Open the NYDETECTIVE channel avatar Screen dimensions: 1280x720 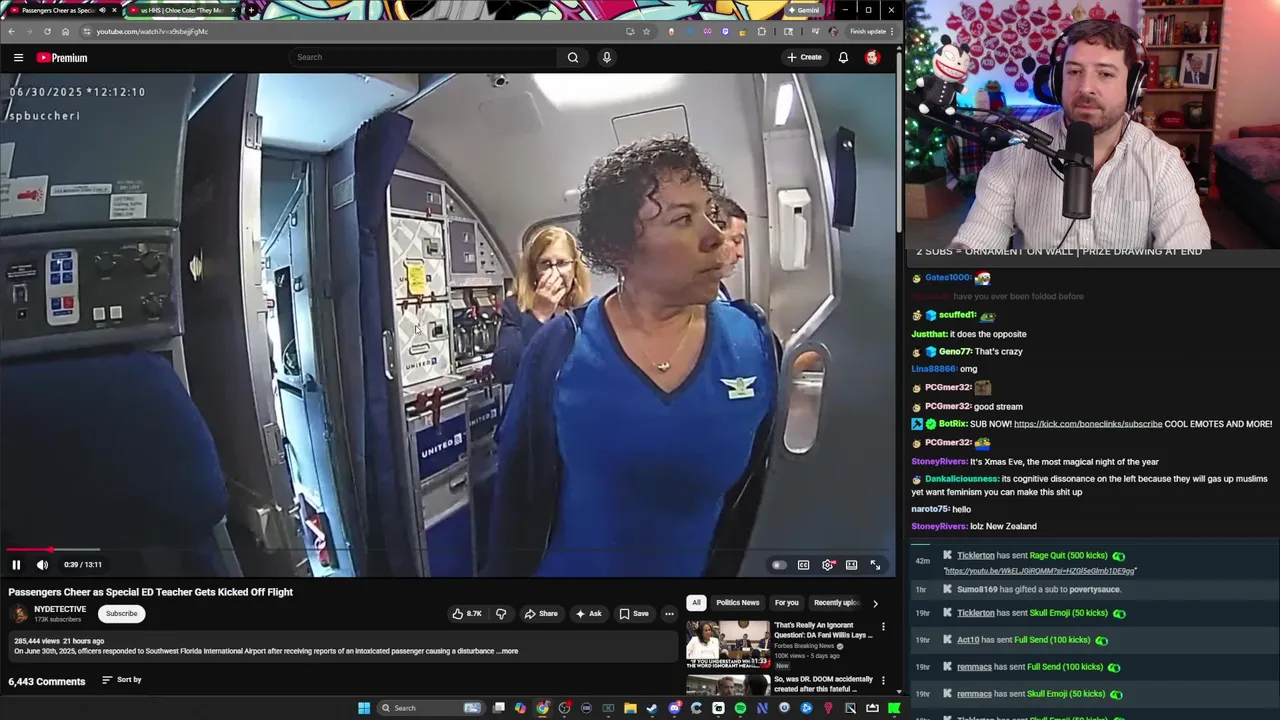(18, 614)
